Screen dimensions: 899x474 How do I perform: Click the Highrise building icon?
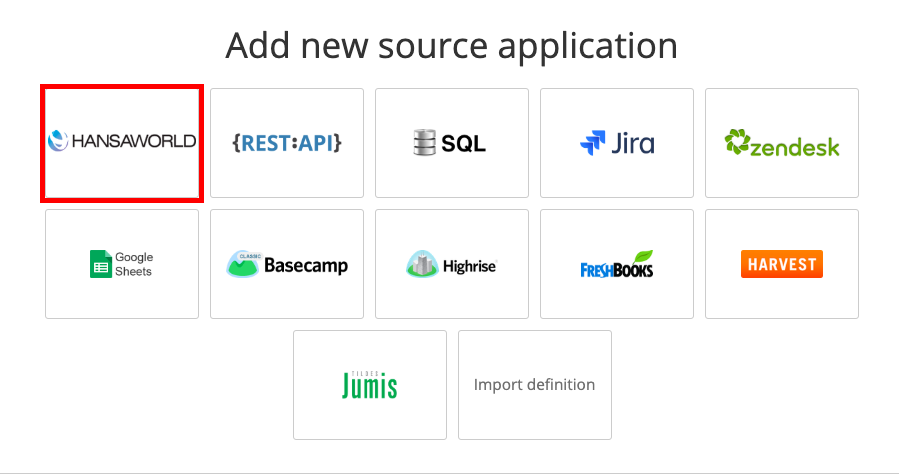(422, 264)
